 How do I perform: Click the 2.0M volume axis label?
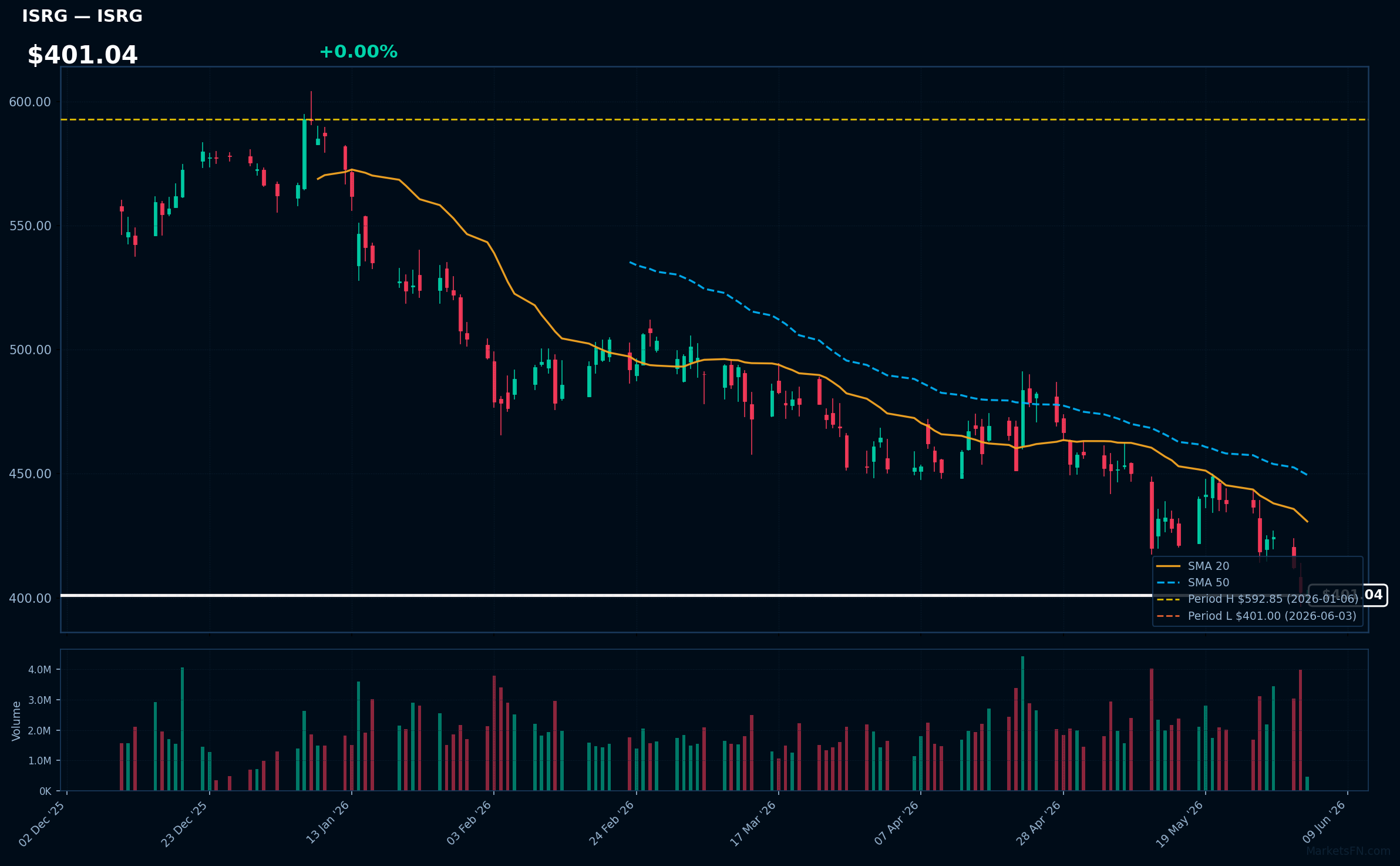pos(40,731)
